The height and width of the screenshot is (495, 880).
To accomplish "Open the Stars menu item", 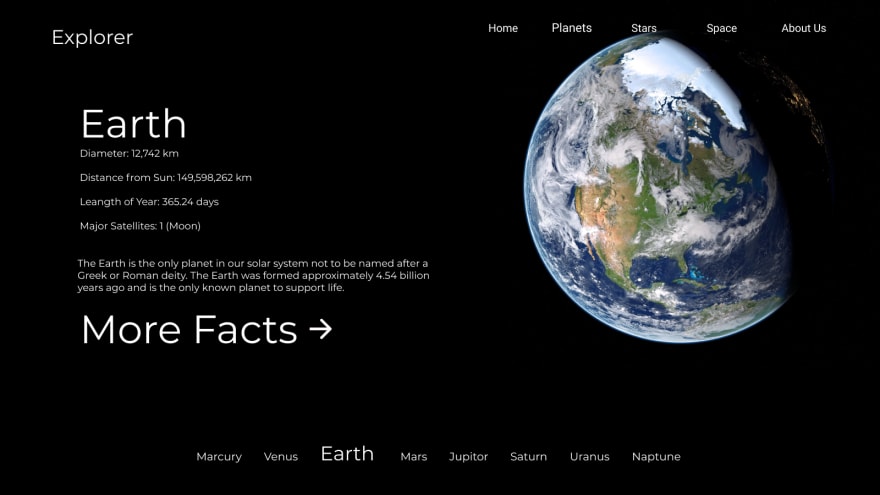I will click(643, 28).
